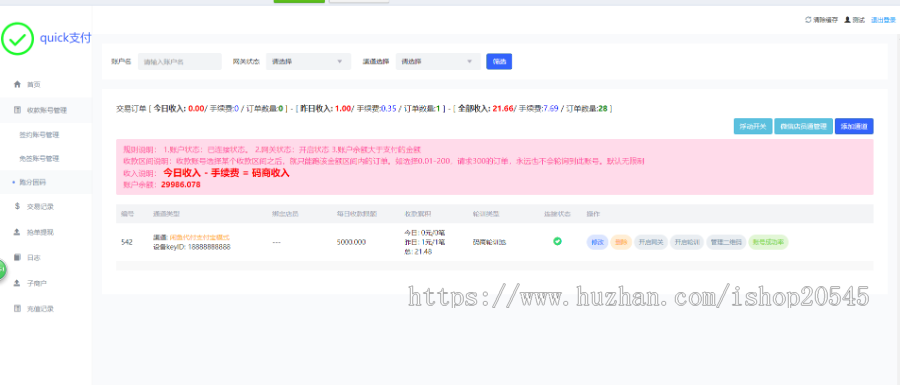Click the document icon beside 充值记录

17,309
